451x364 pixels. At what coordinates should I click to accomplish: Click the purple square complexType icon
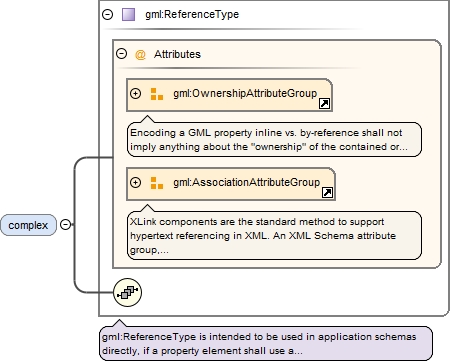(128, 15)
